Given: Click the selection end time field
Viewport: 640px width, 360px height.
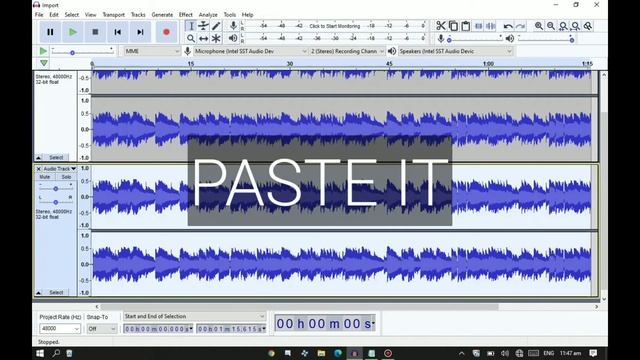Looking at the screenshot, I should tap(231, 329).
